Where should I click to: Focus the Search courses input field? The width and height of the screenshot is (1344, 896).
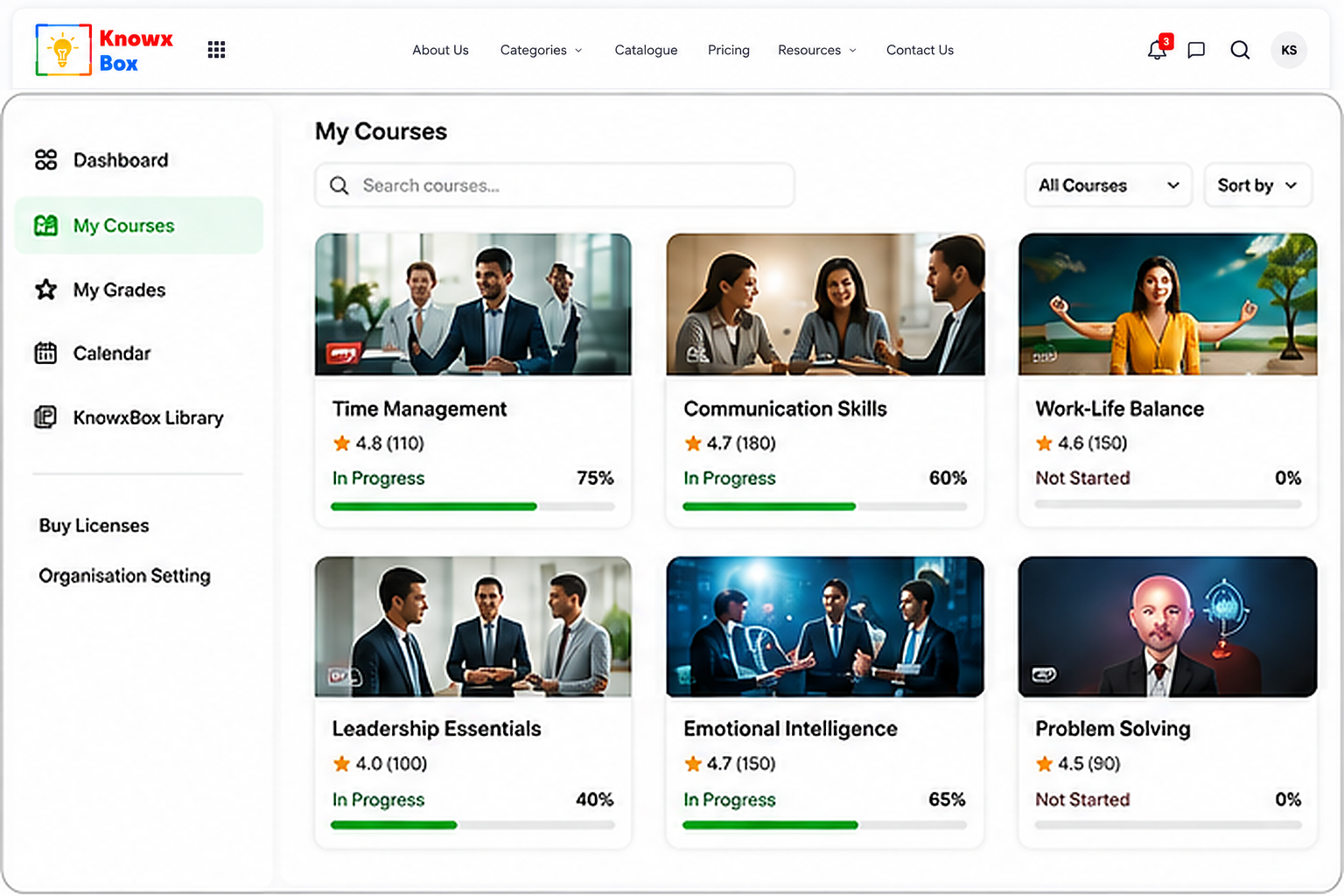pyautogui.click(x=555, y=185)
